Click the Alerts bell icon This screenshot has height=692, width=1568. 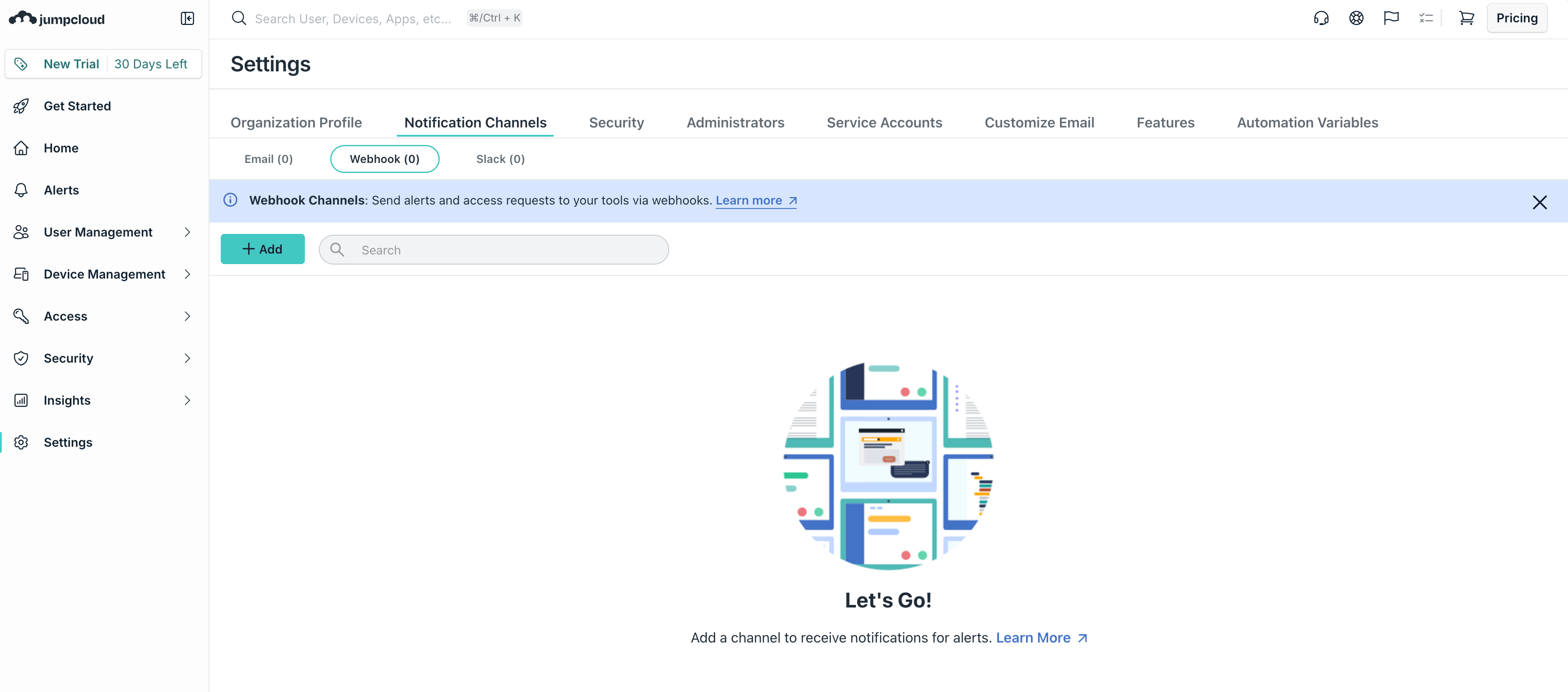coord(21,190)
